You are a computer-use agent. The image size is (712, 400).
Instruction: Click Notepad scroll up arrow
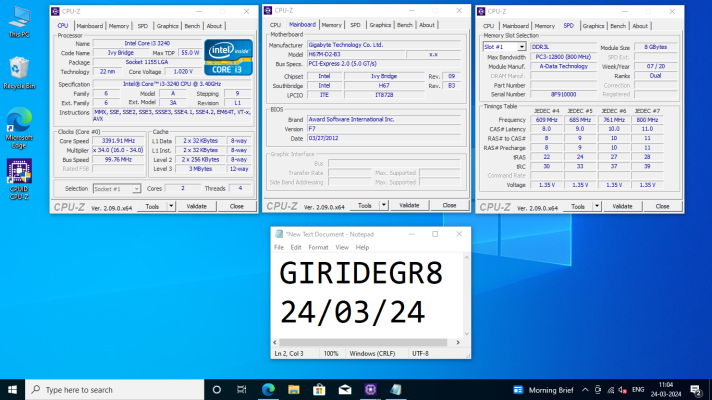[x=466, y=257]
